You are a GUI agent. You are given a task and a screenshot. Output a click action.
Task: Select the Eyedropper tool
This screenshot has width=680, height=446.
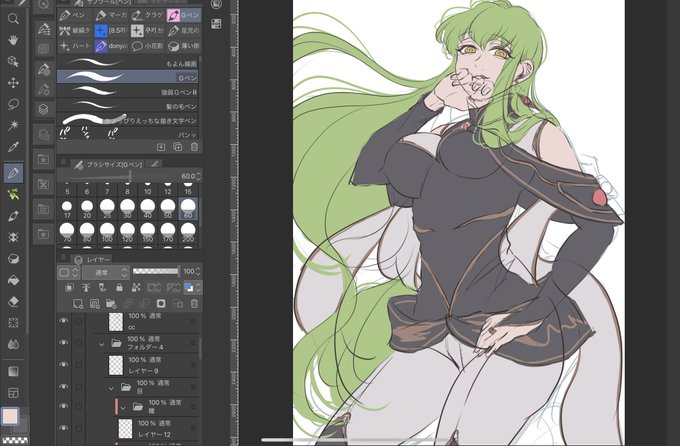[13, 147]
